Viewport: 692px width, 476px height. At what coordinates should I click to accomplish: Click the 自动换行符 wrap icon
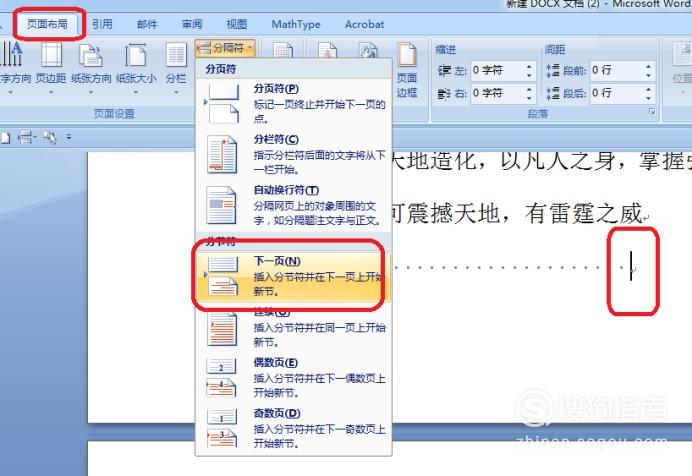tap(222, 205)
